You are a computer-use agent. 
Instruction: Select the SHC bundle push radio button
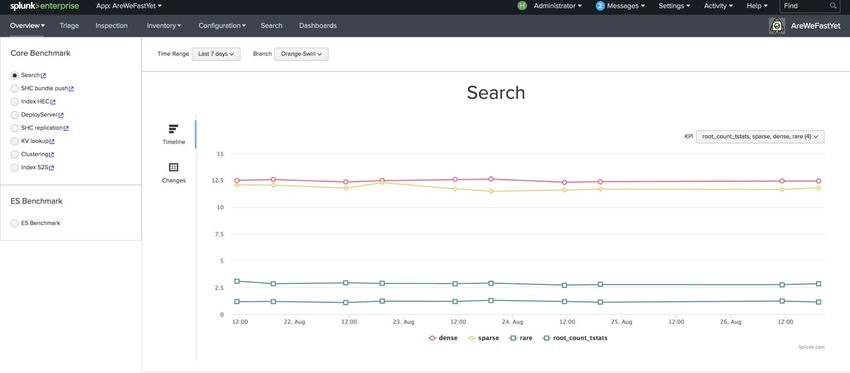[x=15, y=88]
